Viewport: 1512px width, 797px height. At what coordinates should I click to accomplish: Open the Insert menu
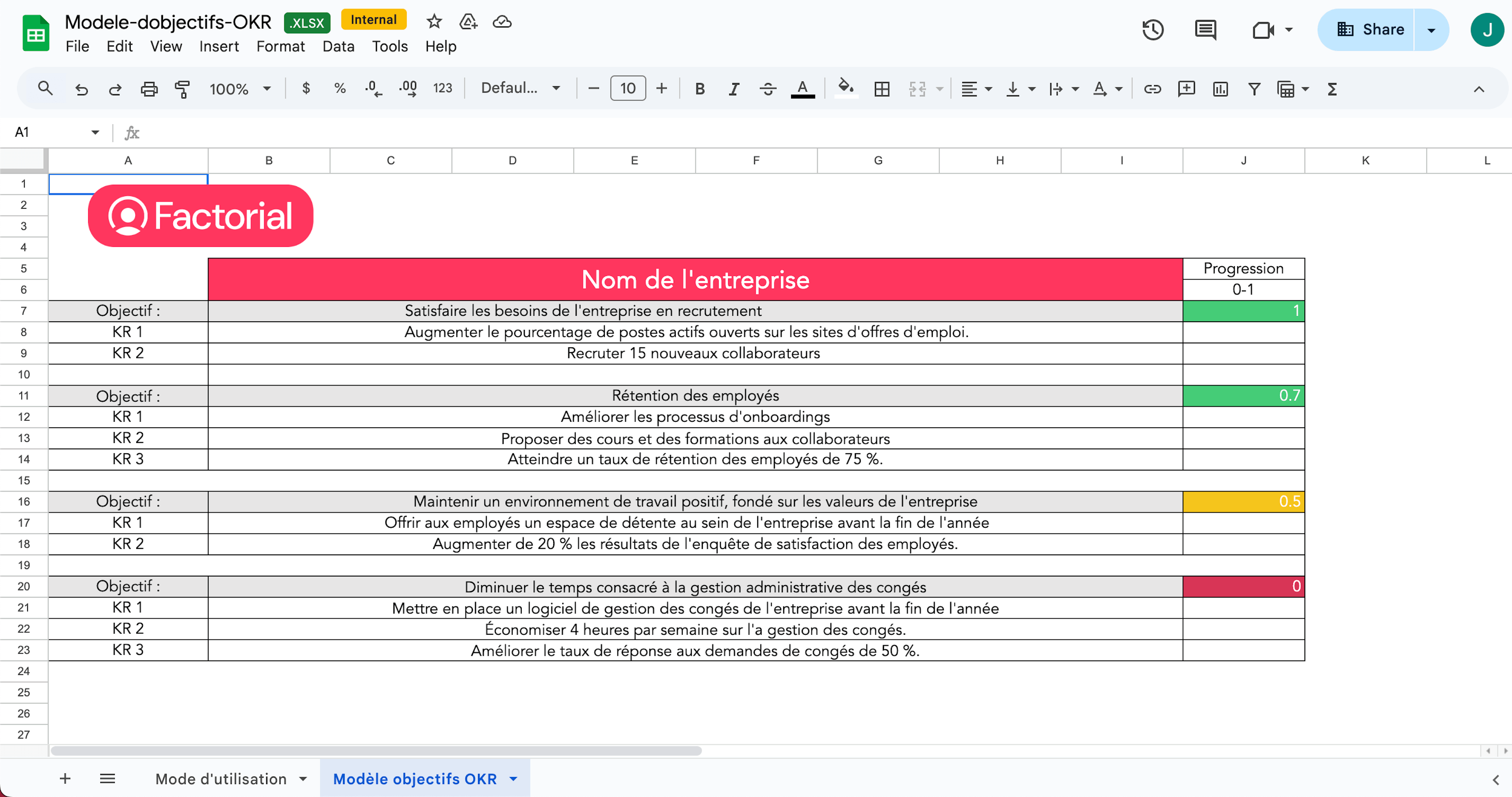(219, 46)
